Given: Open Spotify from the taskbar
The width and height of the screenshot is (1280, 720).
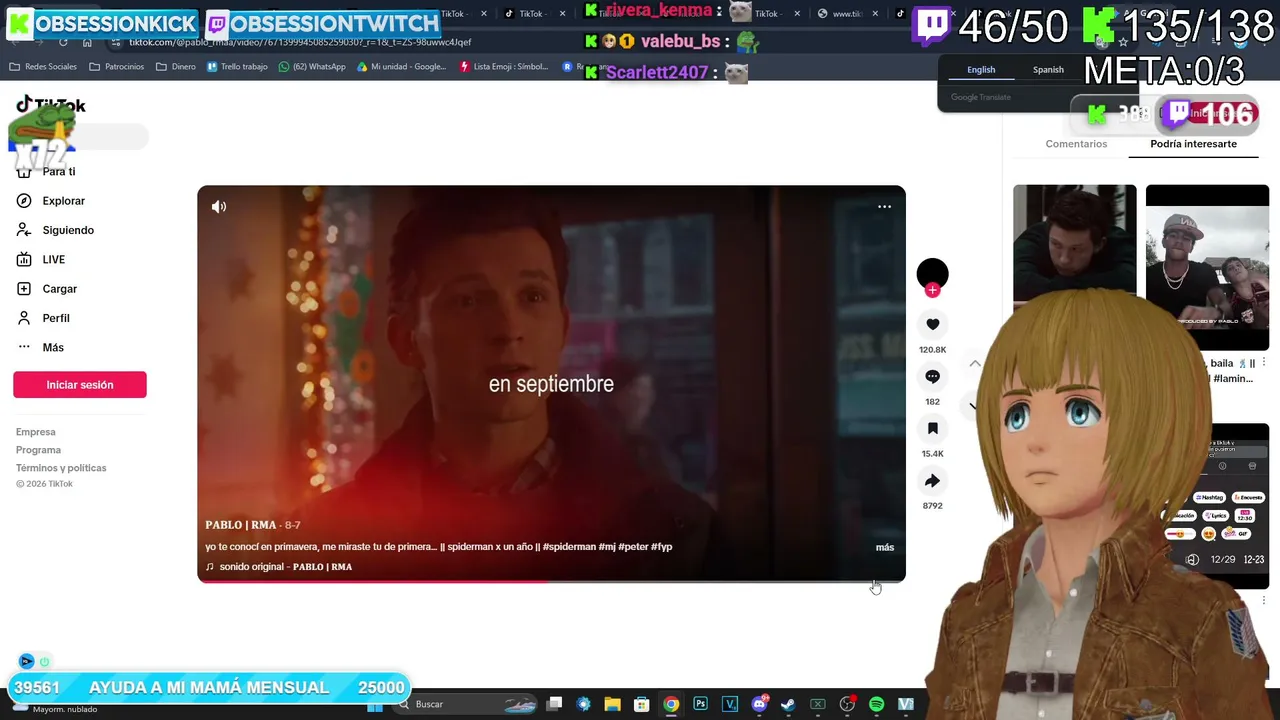Looking at the screenshot, I should (x=876, y=704).
